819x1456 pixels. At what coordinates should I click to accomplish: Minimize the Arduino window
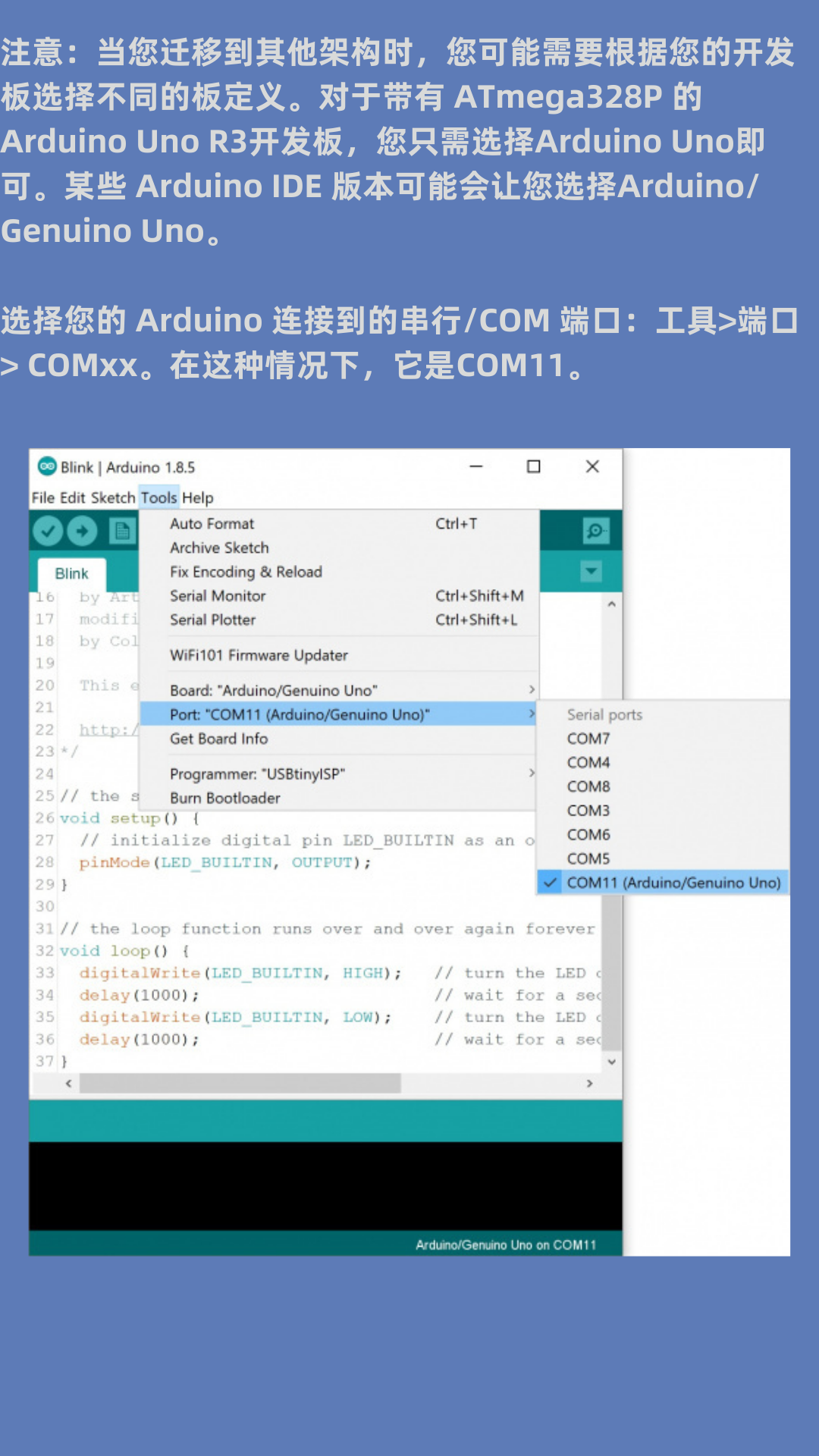476,466
